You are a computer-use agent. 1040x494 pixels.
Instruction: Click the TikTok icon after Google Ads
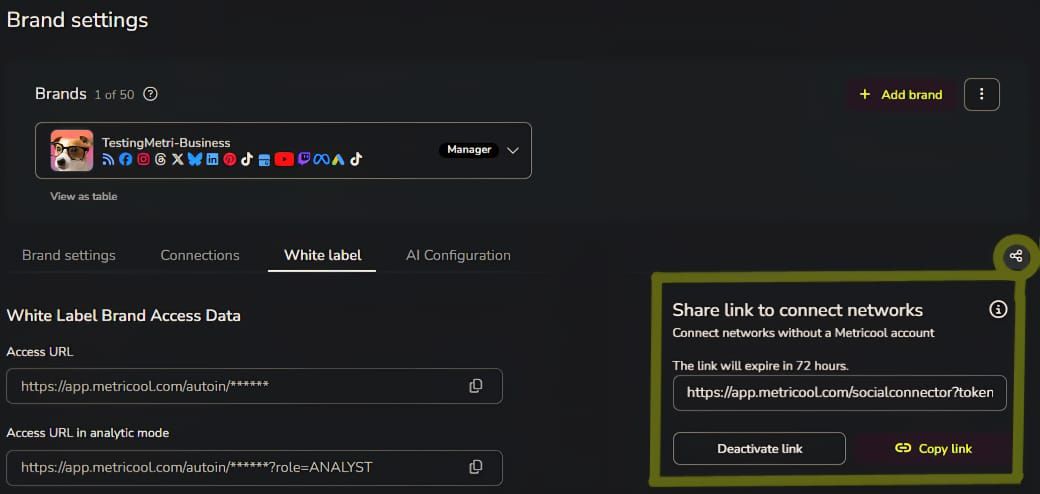[356, 159]
